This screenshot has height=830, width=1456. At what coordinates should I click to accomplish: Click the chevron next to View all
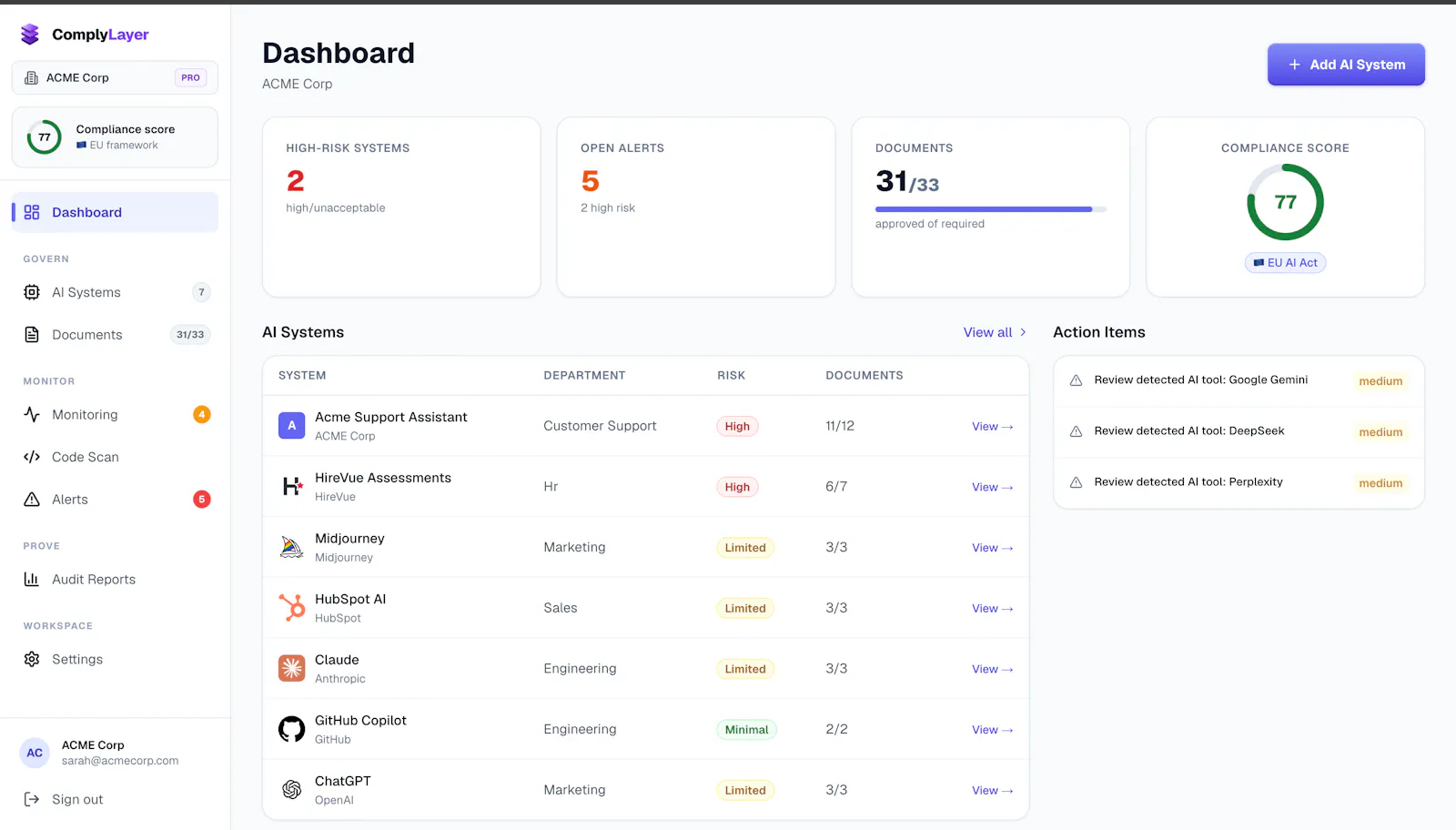click(1023, 332)
